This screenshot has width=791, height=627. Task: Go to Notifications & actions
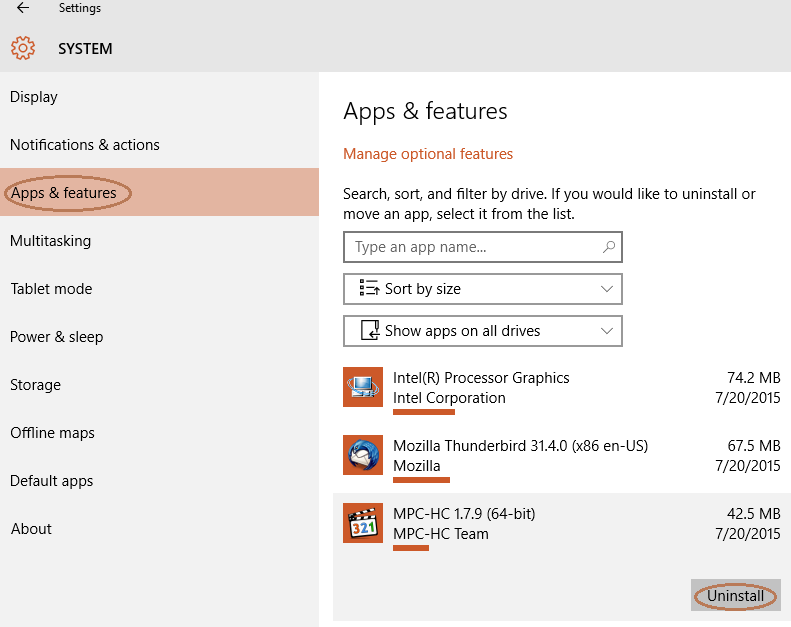(x=85, y=145)
